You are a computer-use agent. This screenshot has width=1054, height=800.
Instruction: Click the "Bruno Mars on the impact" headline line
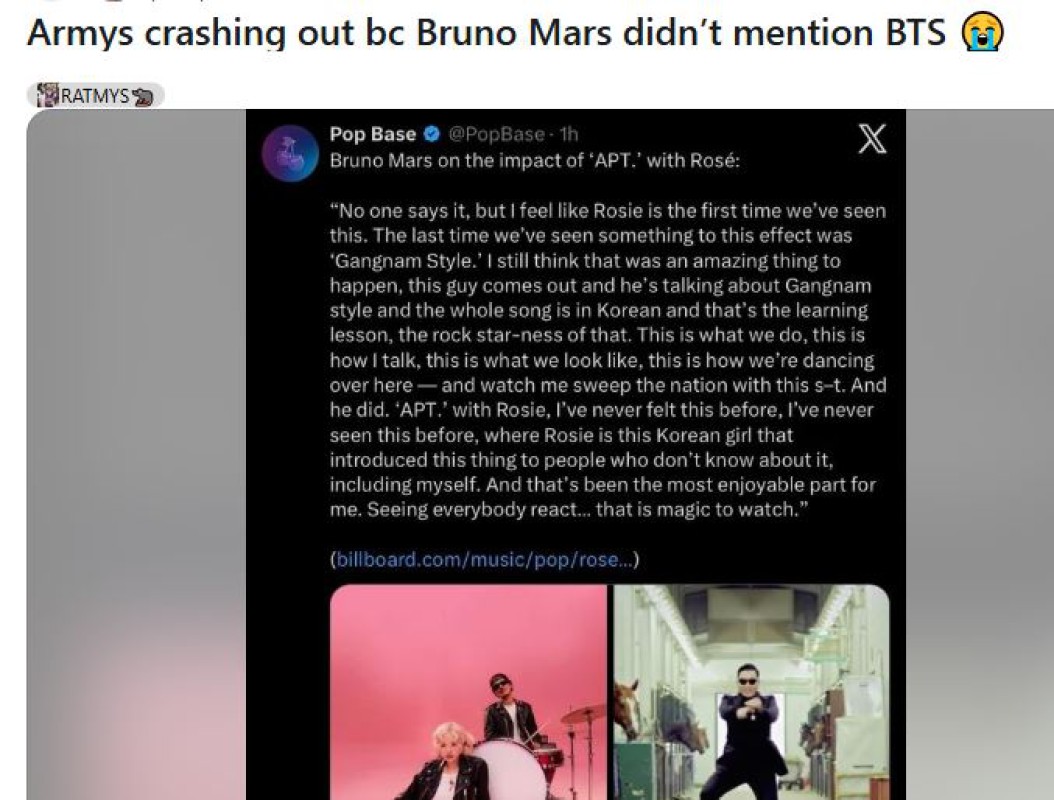534,160
